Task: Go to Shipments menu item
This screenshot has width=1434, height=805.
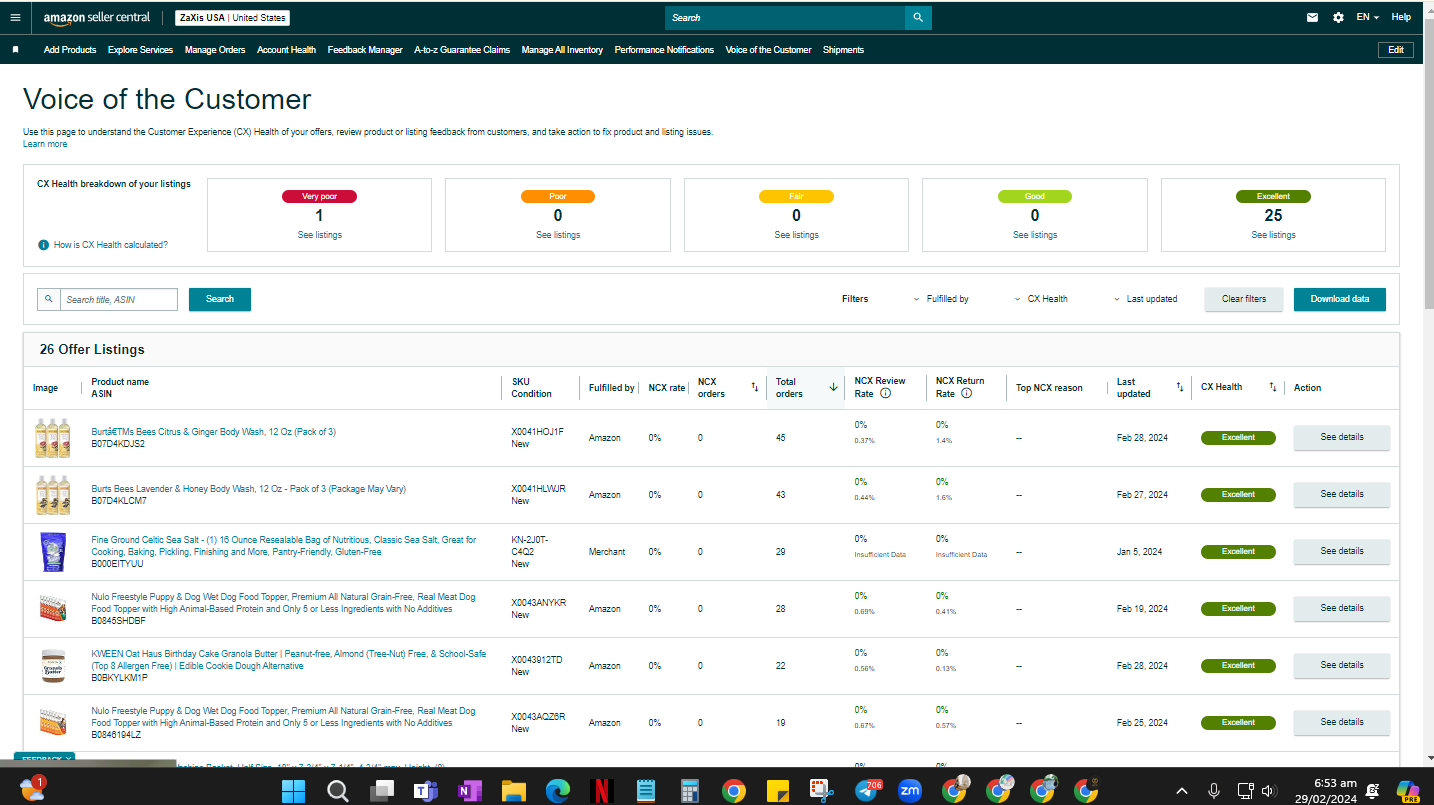Action: [x=843, y=50]
